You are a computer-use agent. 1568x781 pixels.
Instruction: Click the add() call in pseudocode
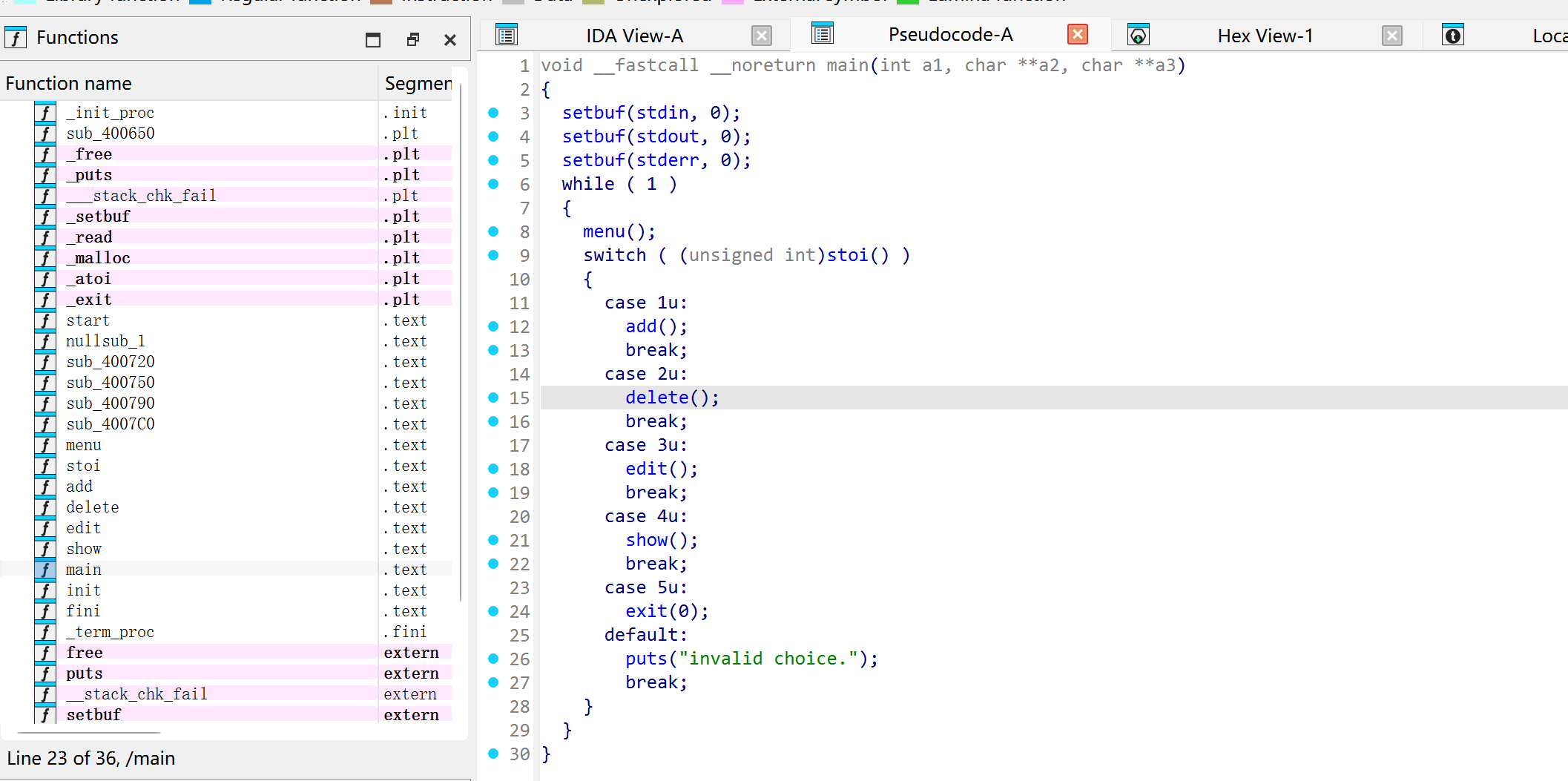click(x=656, y=326)
